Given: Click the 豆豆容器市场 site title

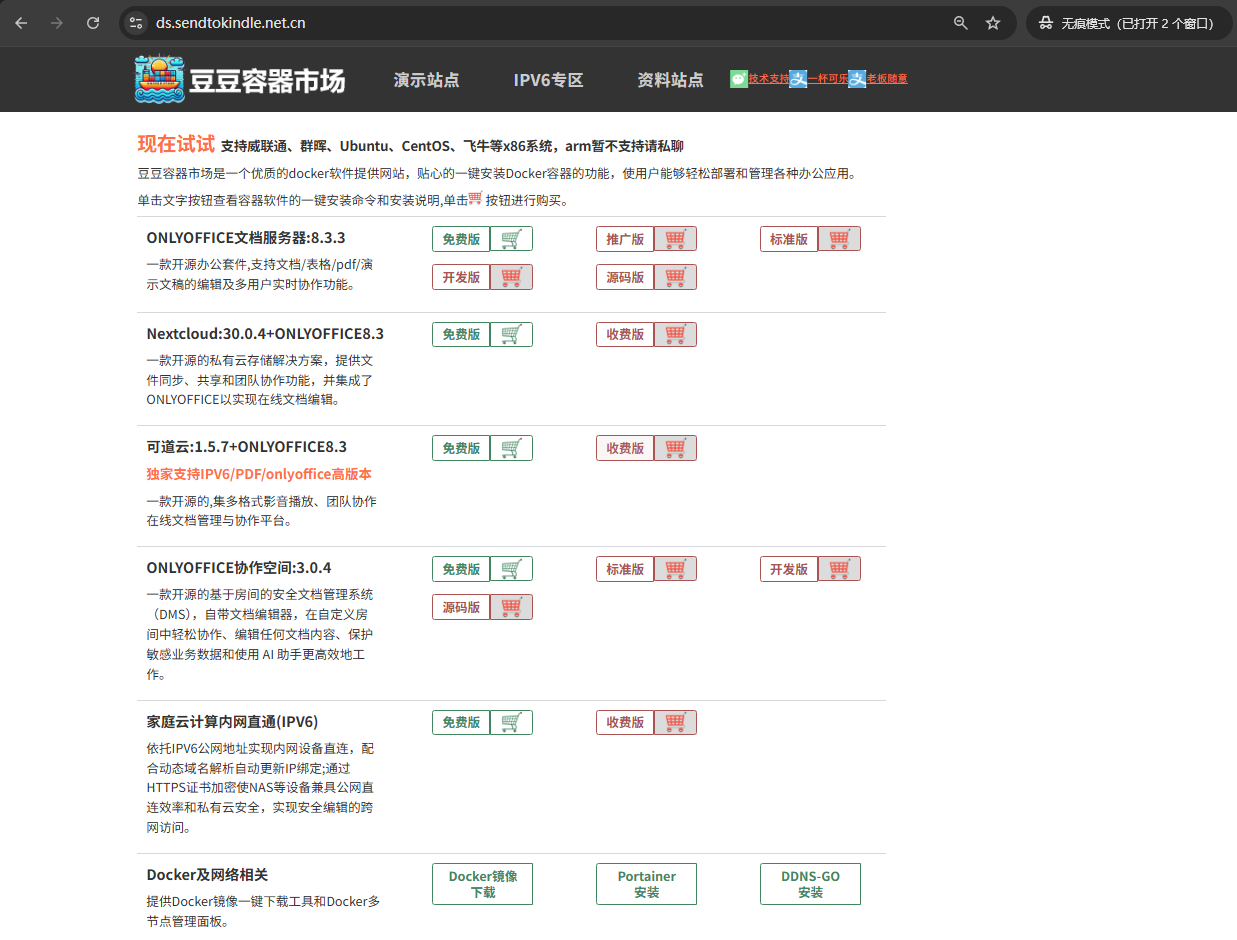Looking at the screenshot, I should (x=267, y=80).
